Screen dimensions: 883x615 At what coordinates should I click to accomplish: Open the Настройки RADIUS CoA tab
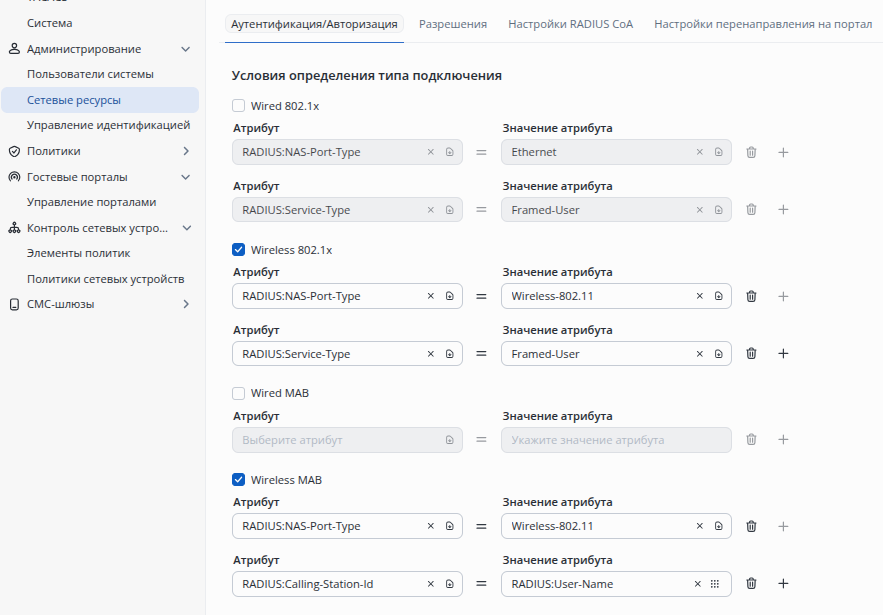pos(570,24)
